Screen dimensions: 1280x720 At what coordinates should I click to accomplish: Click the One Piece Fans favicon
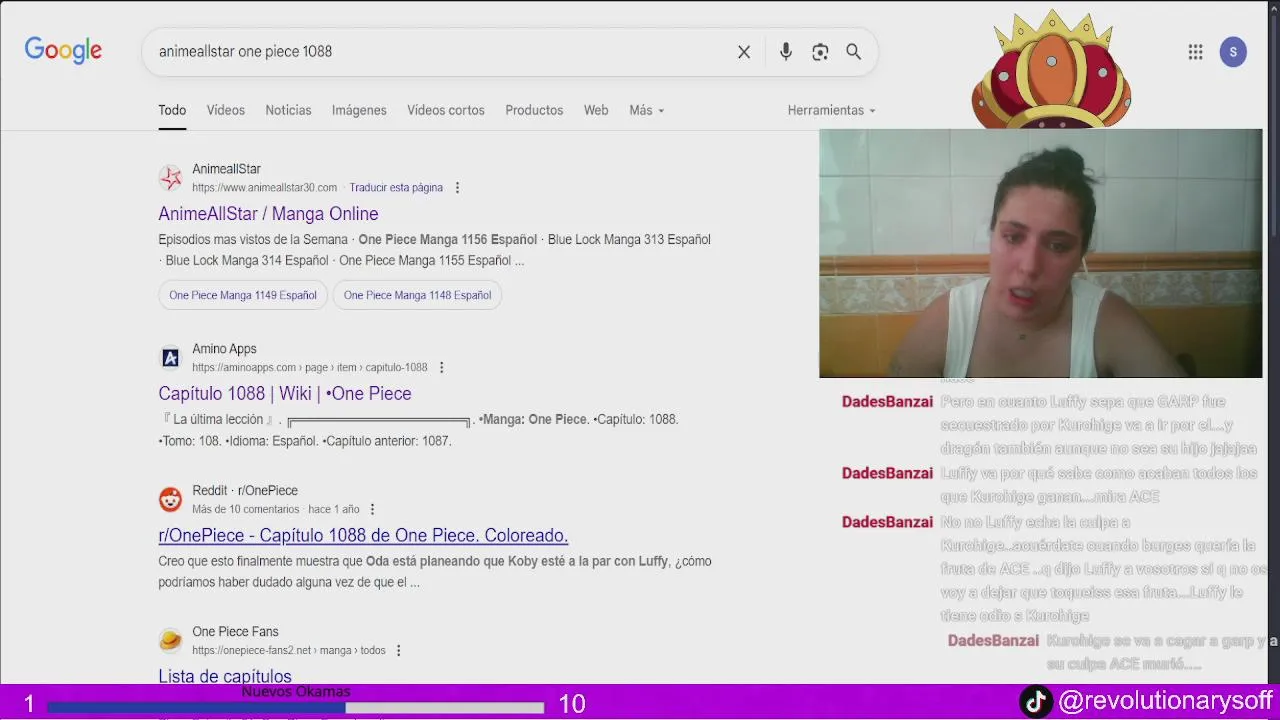click(x=171, y=640)
